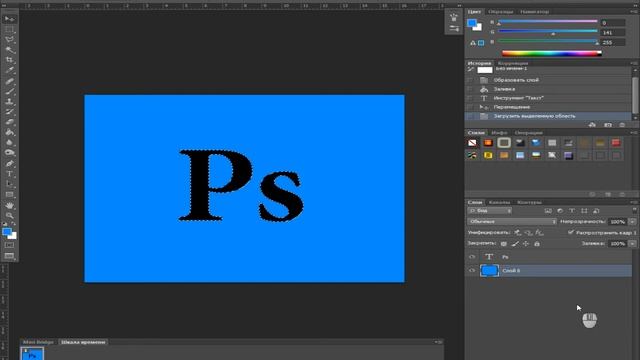Screen dimensions: 640x360
Task: Select the Rectangular Marquee tool
Action: point(9,30)
